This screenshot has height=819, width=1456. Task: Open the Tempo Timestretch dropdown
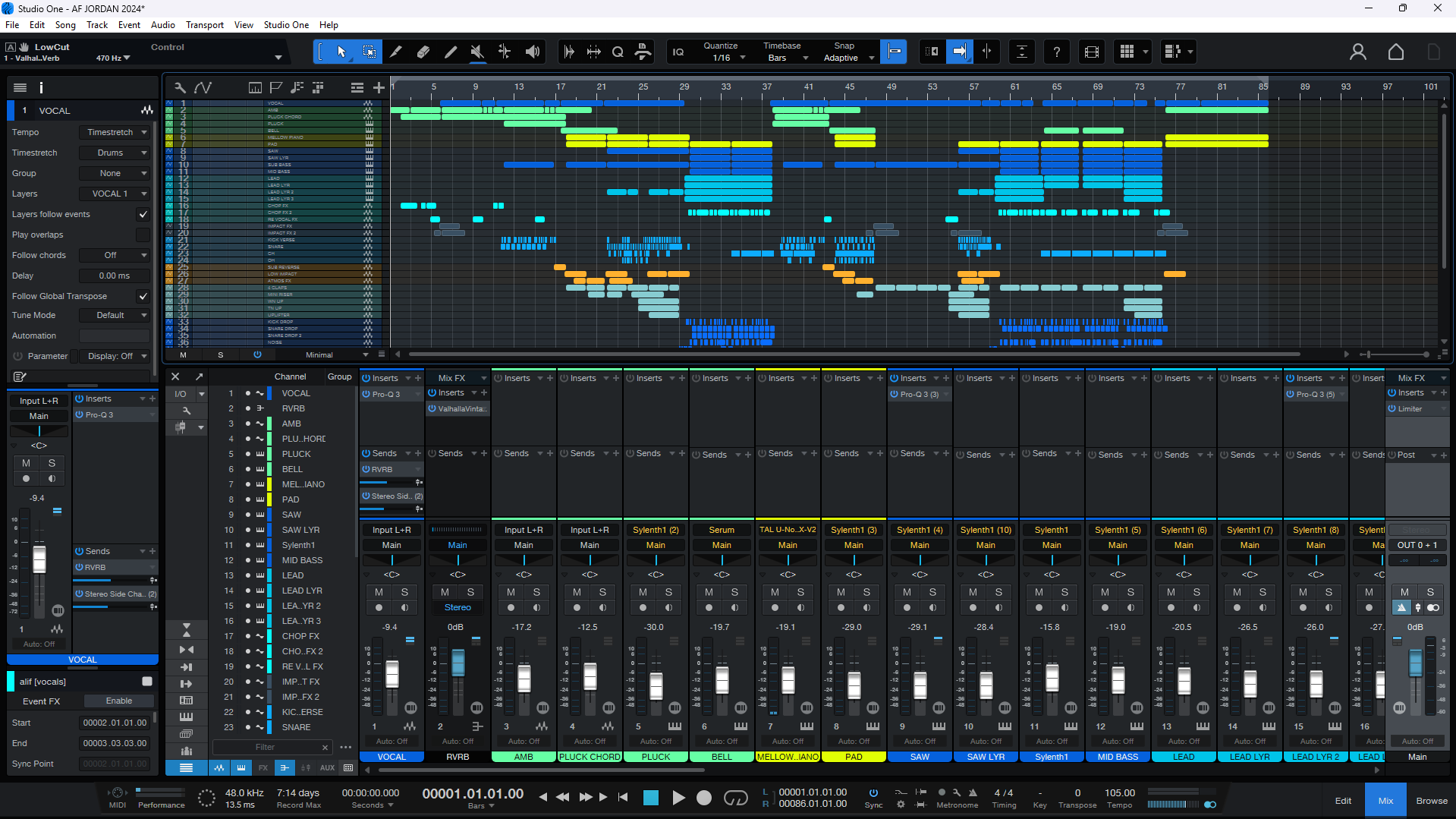point(116,132)
